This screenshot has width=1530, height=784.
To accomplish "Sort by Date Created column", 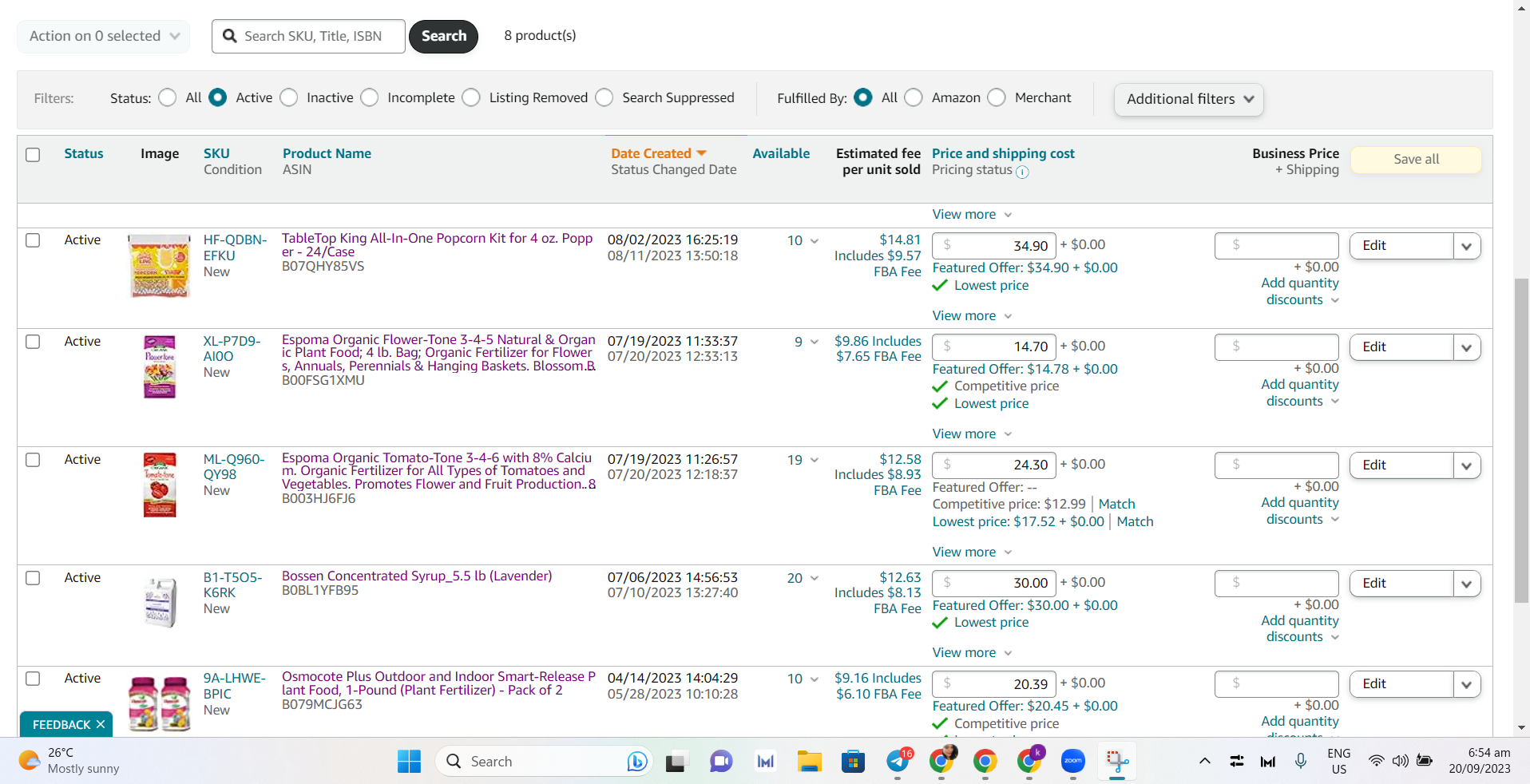I will pos(651,153).
